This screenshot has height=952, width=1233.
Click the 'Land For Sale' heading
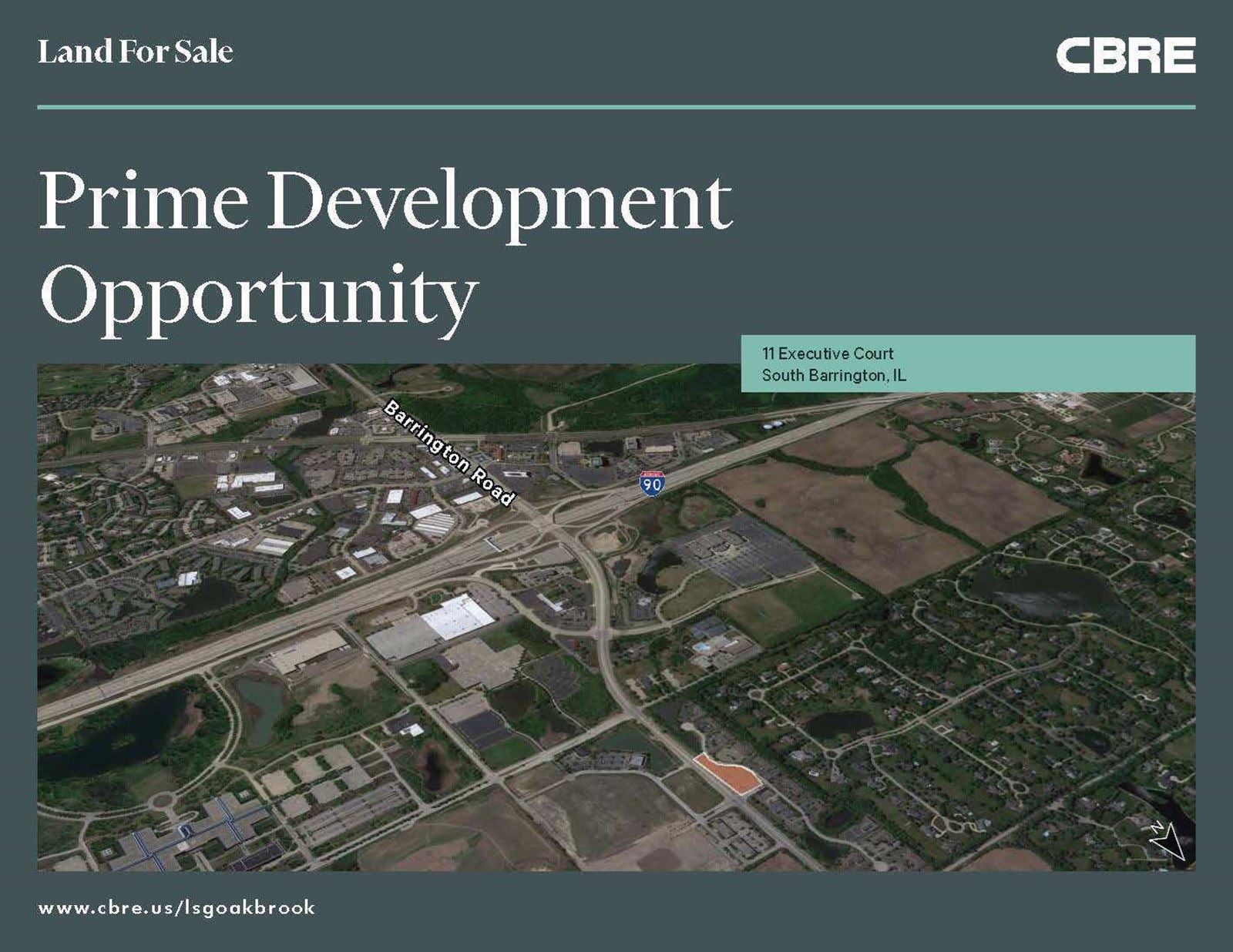(x=136, y=52)
